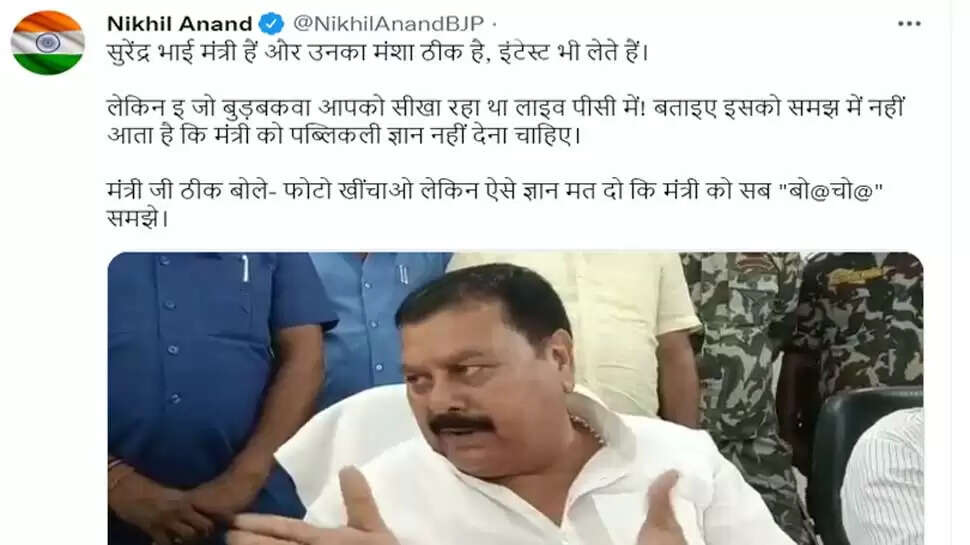Click the final word समझे। of the tweet
The height and width of the screenshot is (545, 970).
click(x=137, y=218)
